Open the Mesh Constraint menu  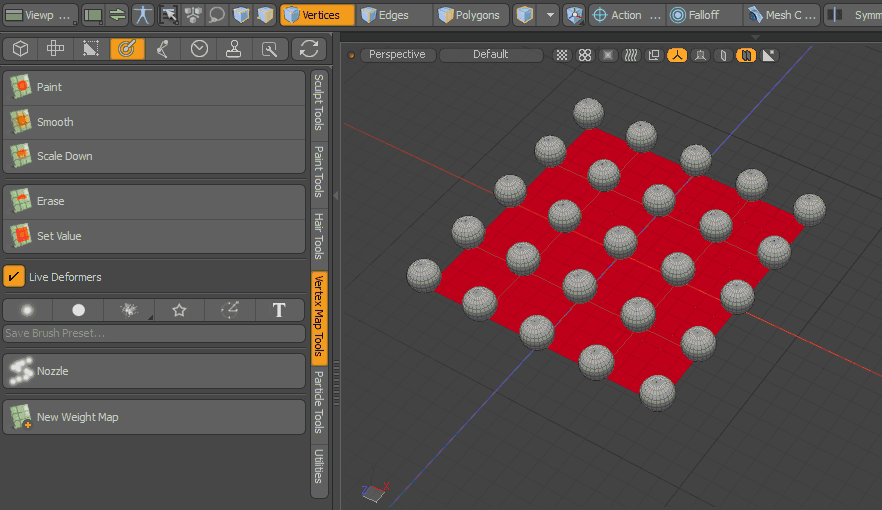point(782,15)
